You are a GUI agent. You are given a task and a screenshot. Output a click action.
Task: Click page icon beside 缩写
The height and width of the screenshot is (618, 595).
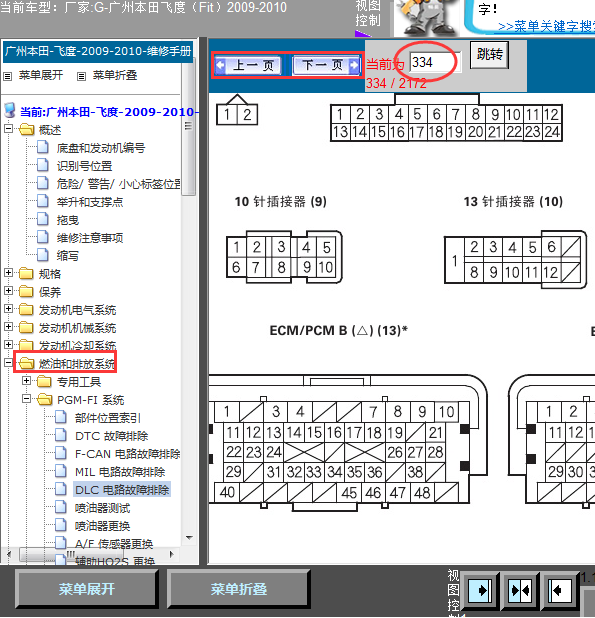coord(43,255)
